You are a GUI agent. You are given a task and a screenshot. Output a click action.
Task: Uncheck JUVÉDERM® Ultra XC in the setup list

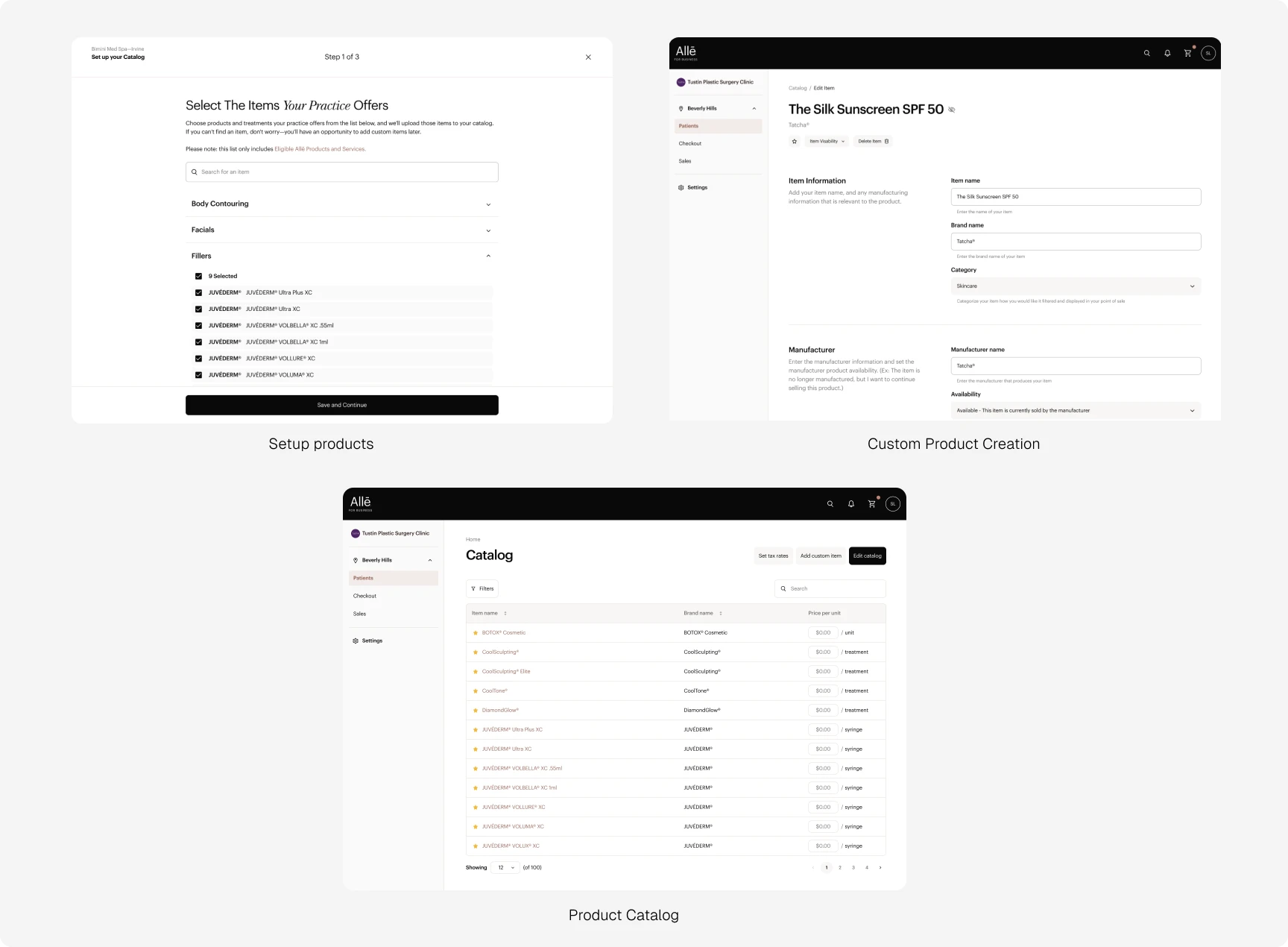point(198,309)
